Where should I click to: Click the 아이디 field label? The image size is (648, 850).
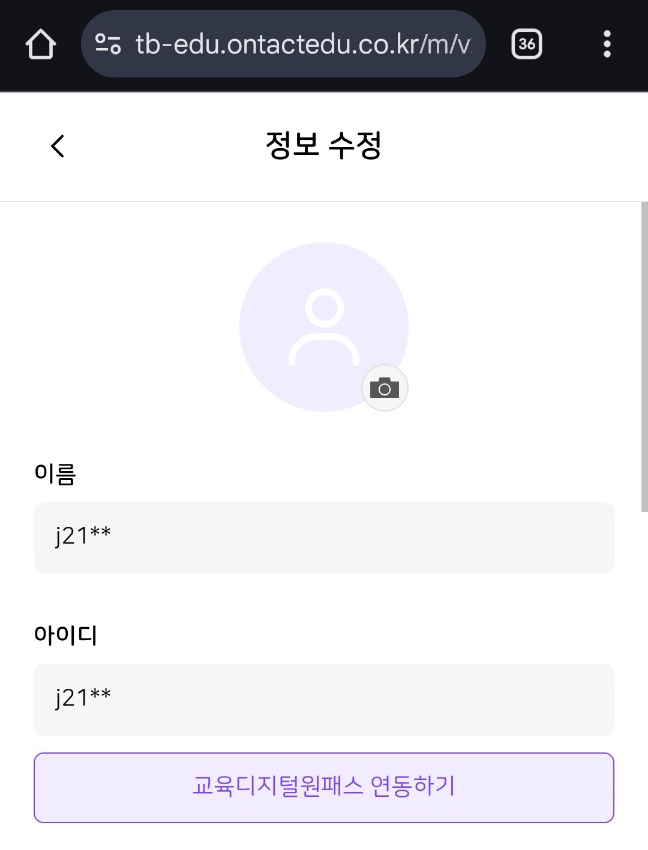66,635
